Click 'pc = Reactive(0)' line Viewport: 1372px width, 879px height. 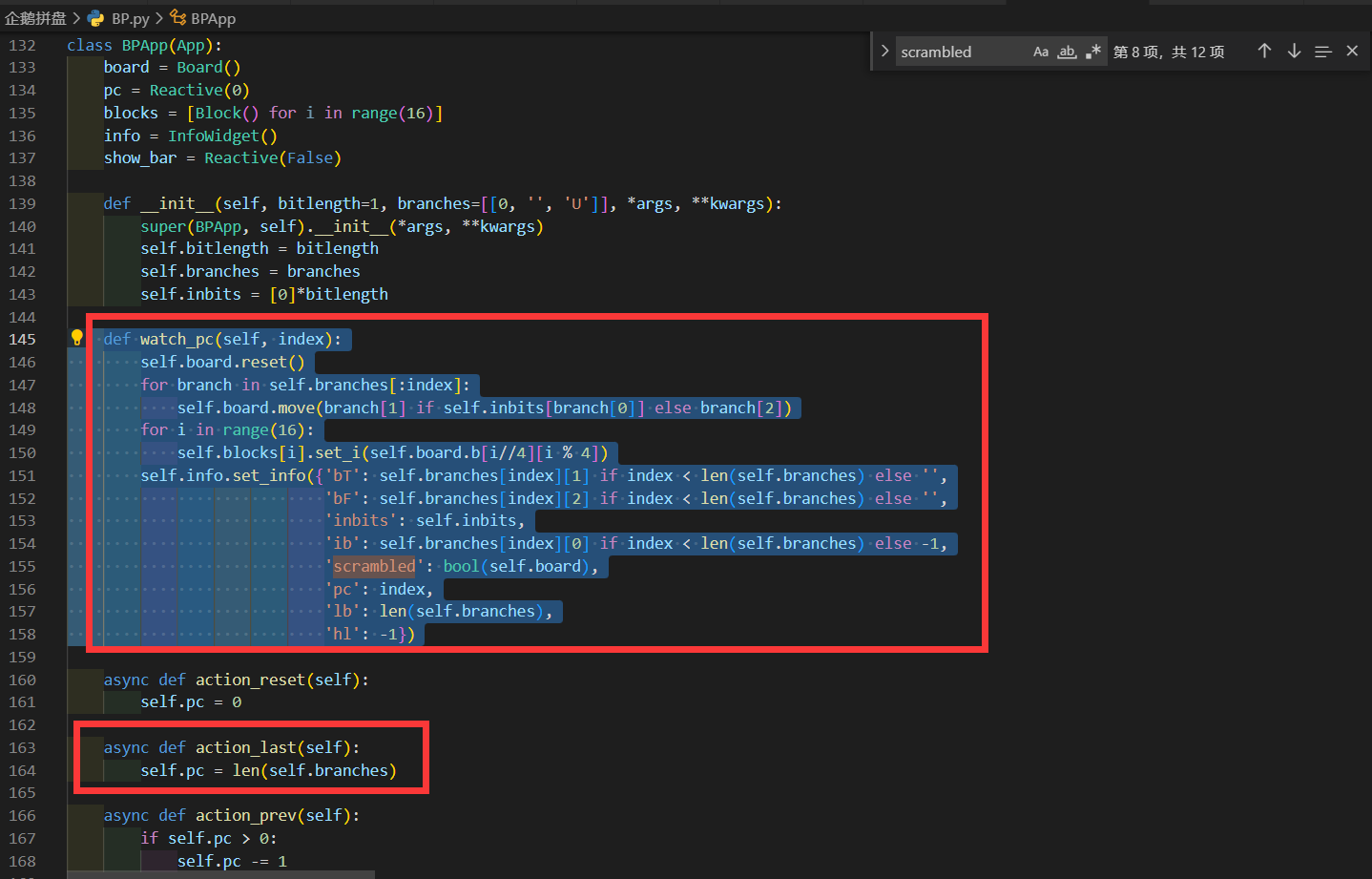pyautogui.click(x=177, y=90)
